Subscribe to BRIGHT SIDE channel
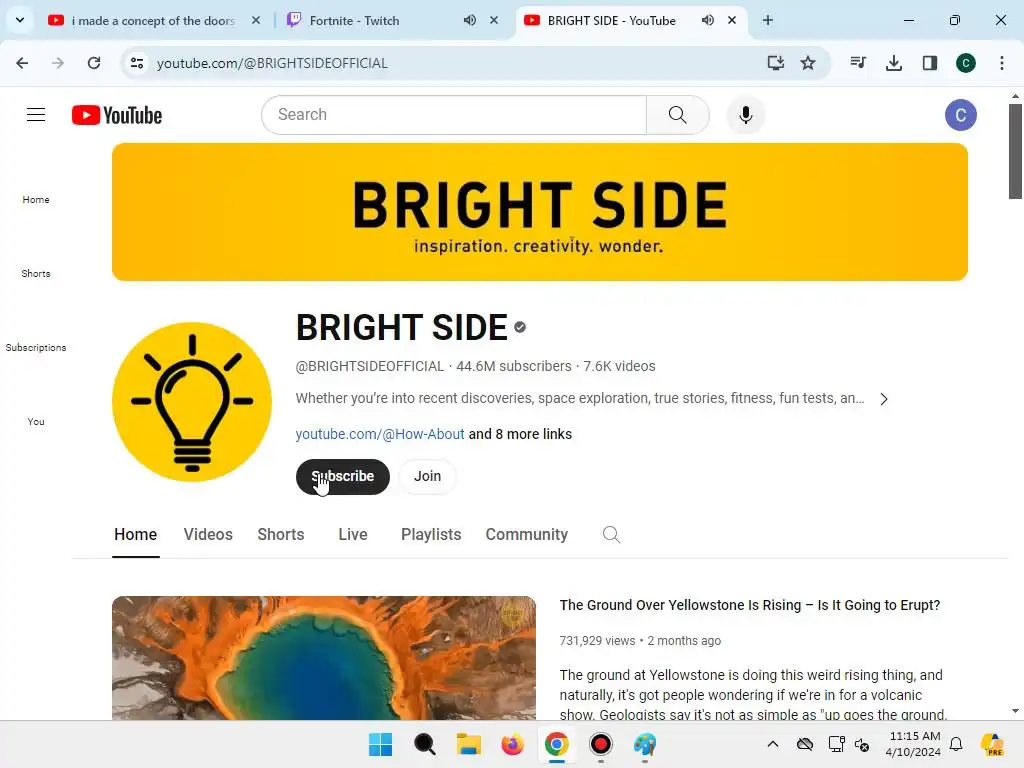 coord(343,477)
